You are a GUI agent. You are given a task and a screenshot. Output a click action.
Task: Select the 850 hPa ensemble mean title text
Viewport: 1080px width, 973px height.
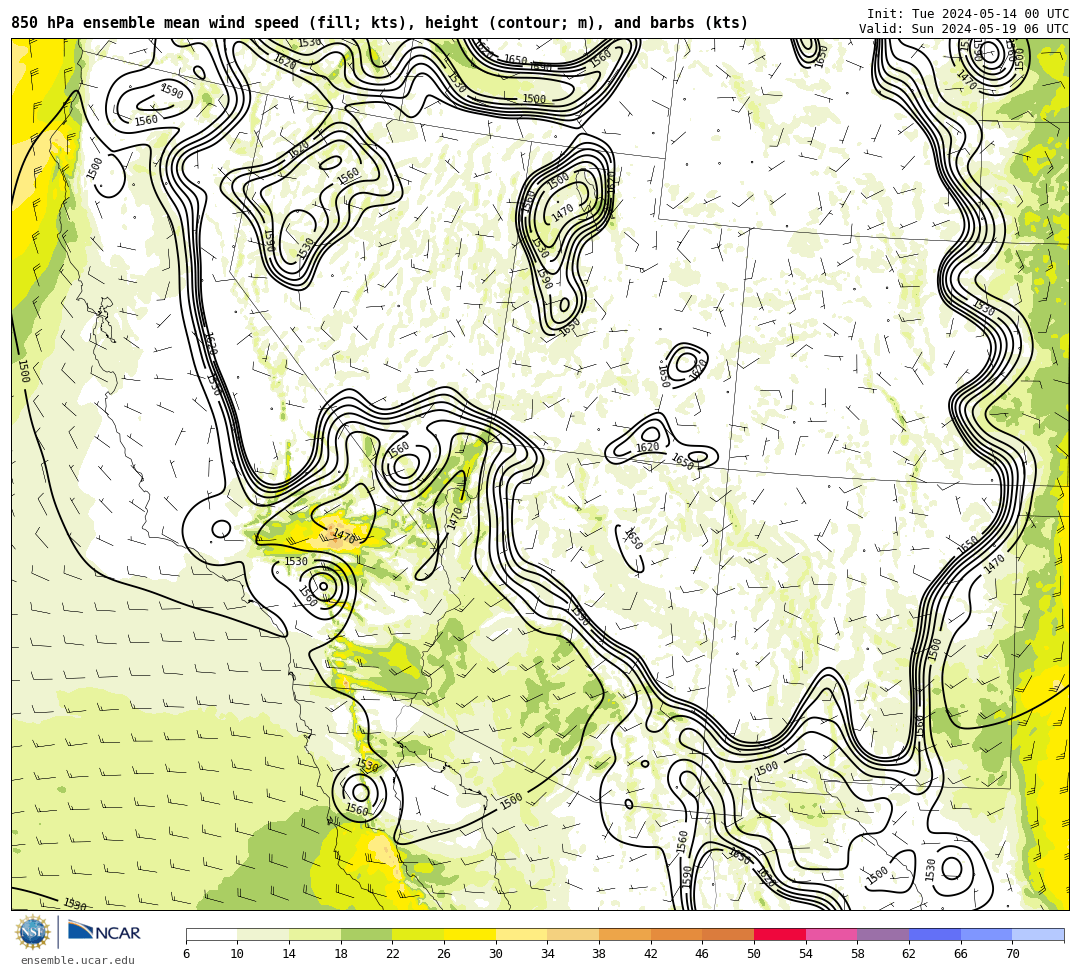(x=380, y=23)
